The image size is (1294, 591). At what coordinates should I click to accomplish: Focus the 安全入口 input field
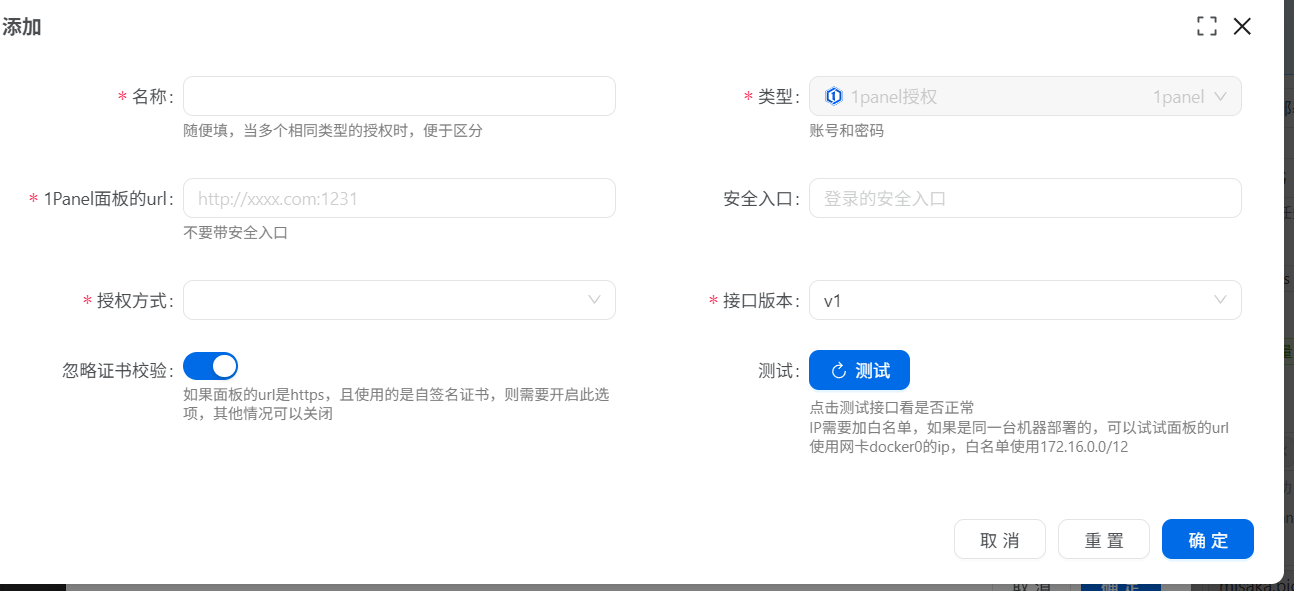[1025, 198]
